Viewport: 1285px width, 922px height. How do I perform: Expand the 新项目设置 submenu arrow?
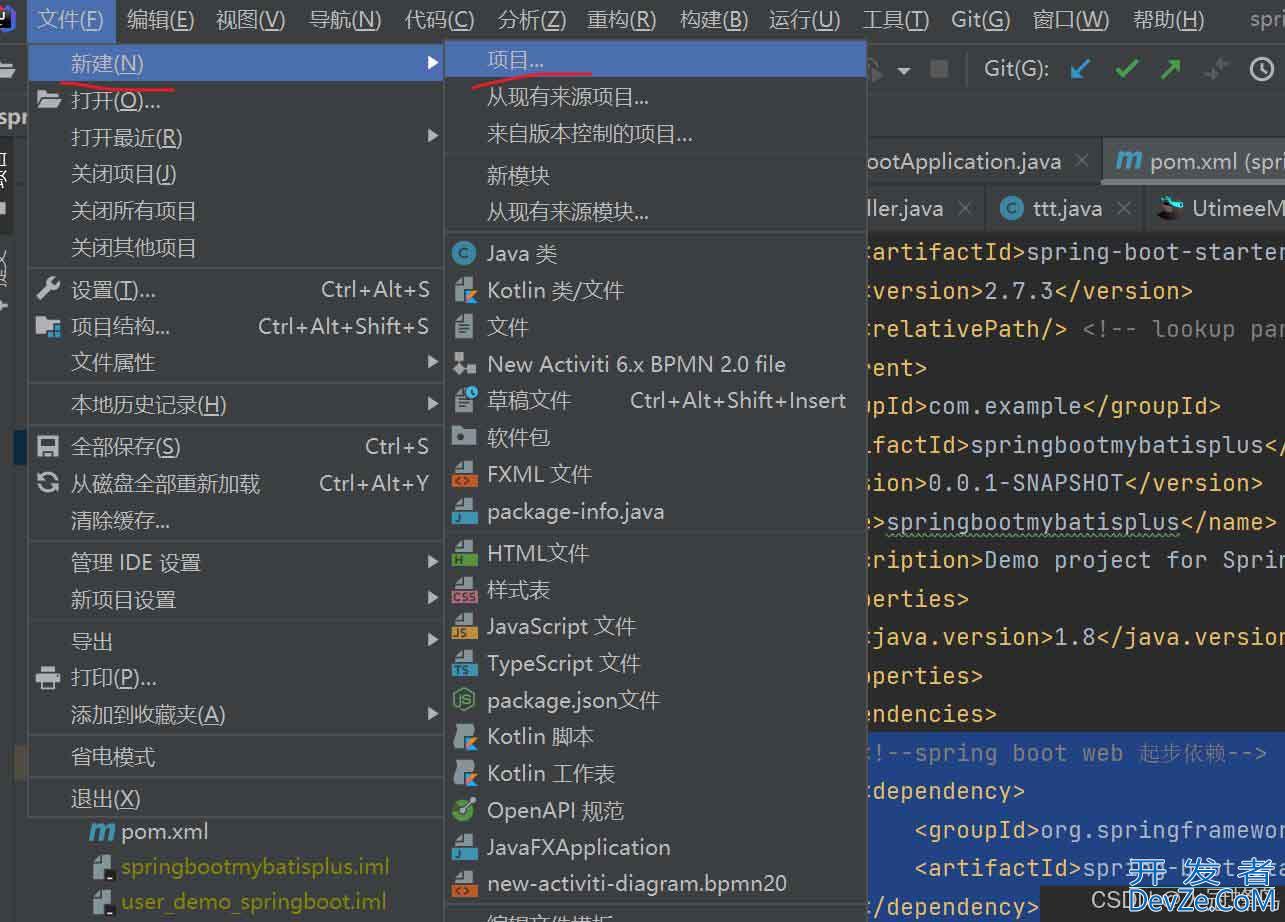(432, 599)
